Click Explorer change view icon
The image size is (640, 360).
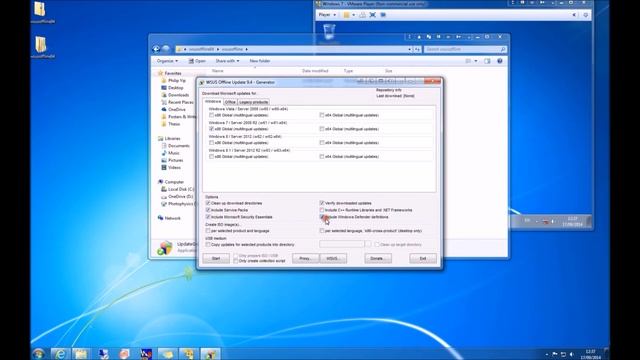pos(468,61)
